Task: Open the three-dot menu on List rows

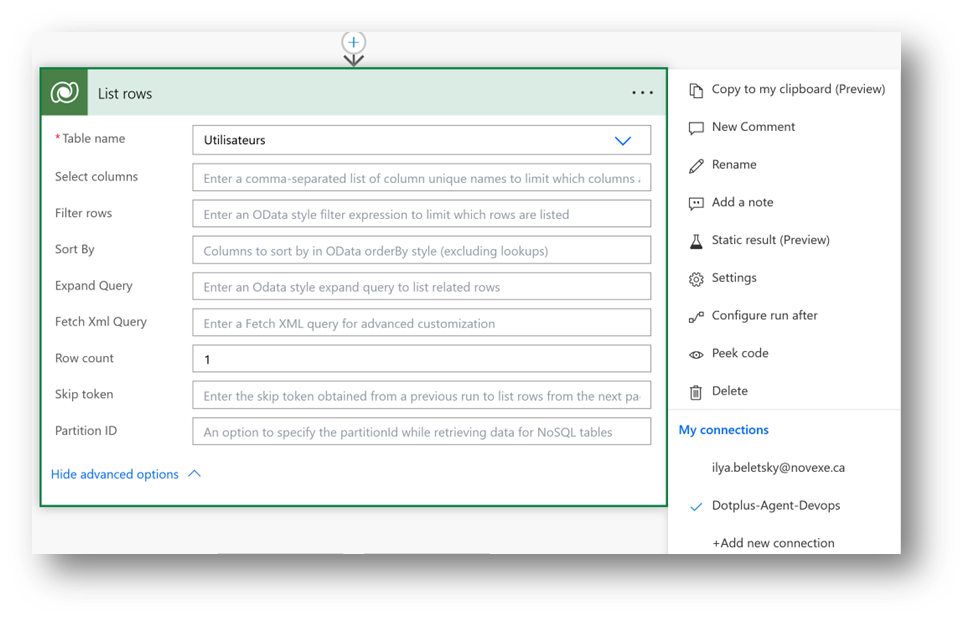Action: tap(642, 93)
